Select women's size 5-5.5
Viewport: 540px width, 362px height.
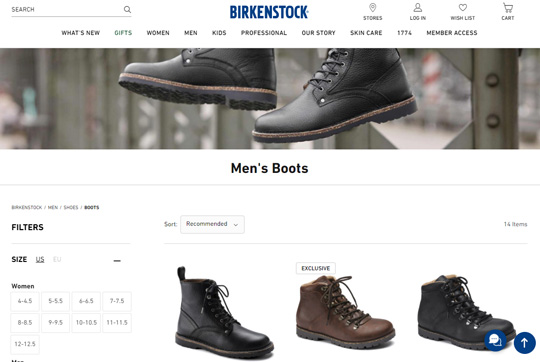55,301
